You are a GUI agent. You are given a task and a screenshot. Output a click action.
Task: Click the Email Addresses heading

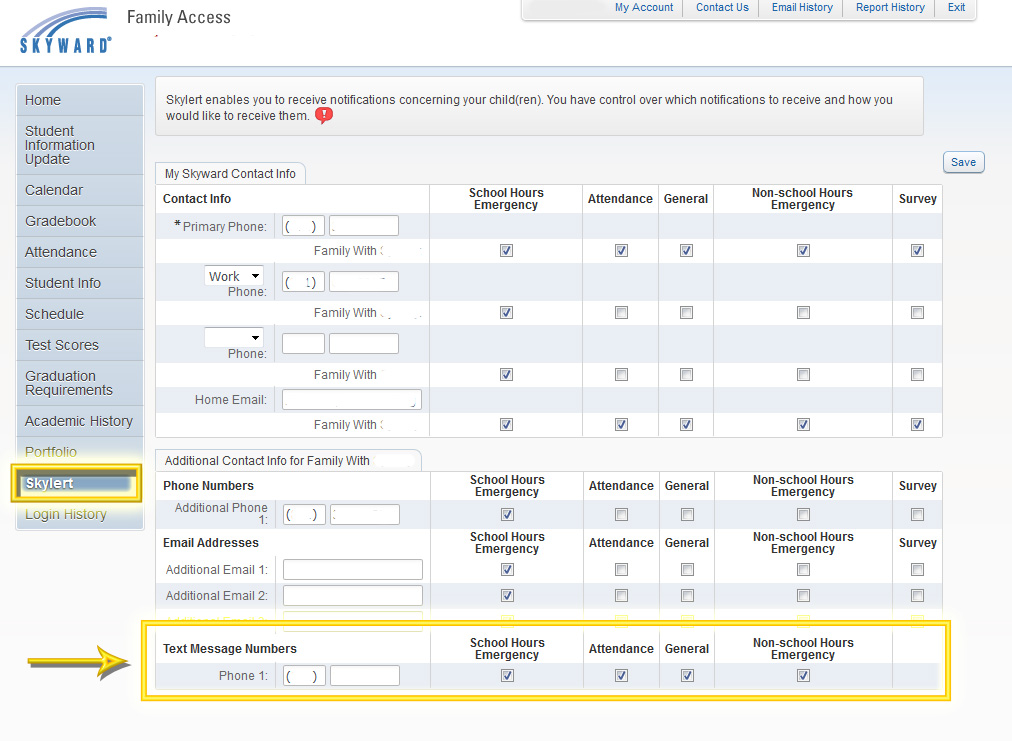coord(210,543)
